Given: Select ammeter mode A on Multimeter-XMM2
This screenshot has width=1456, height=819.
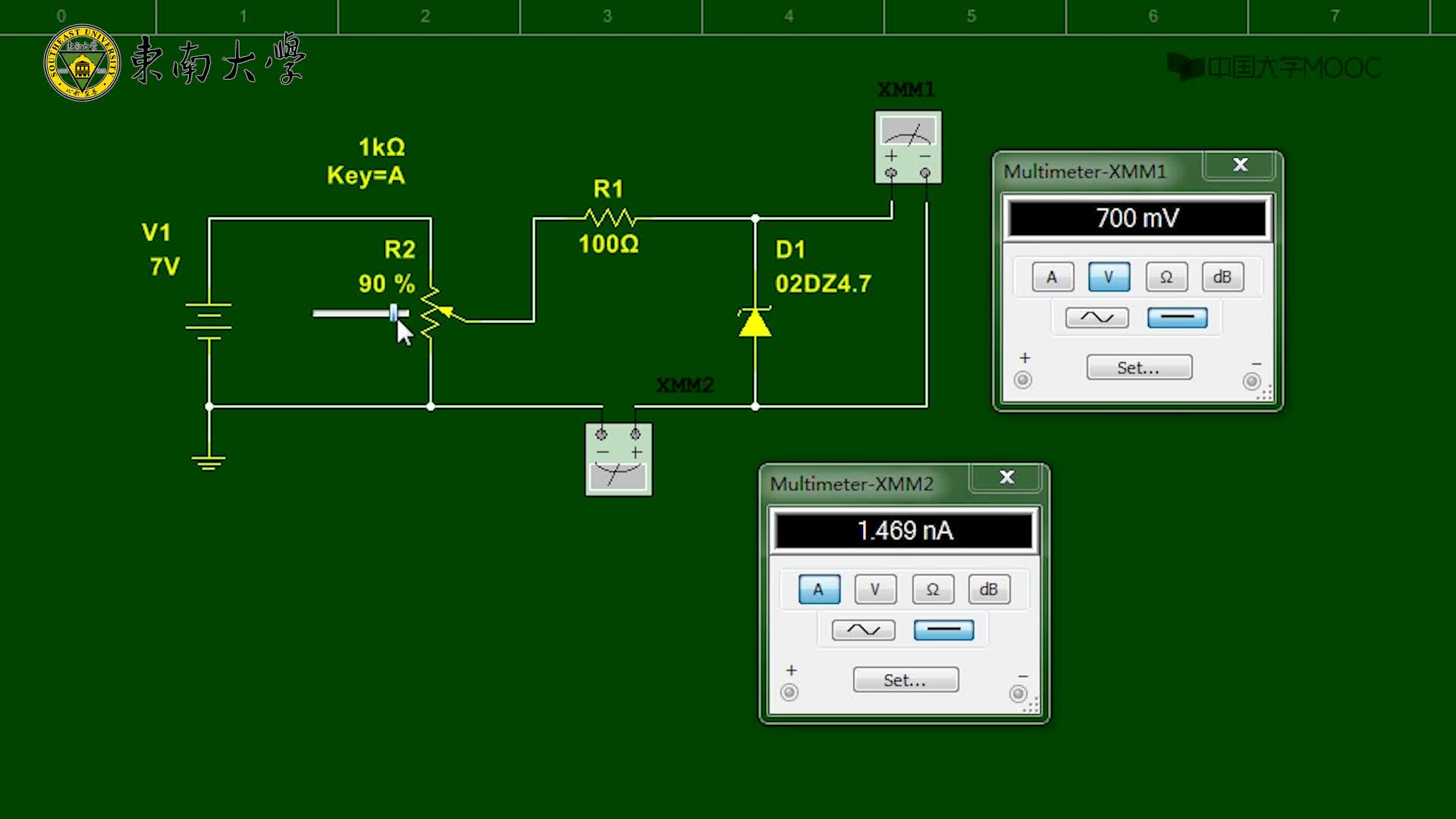Looking at the screenshot, I should 819,589.
